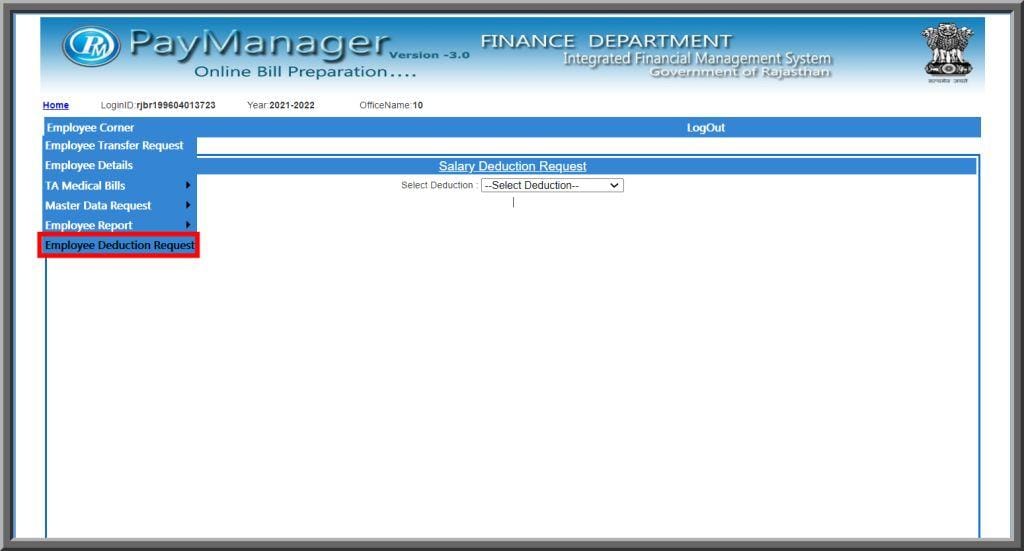
Task: Click the LoginID value rjbr199604013723
Action: 176,105
